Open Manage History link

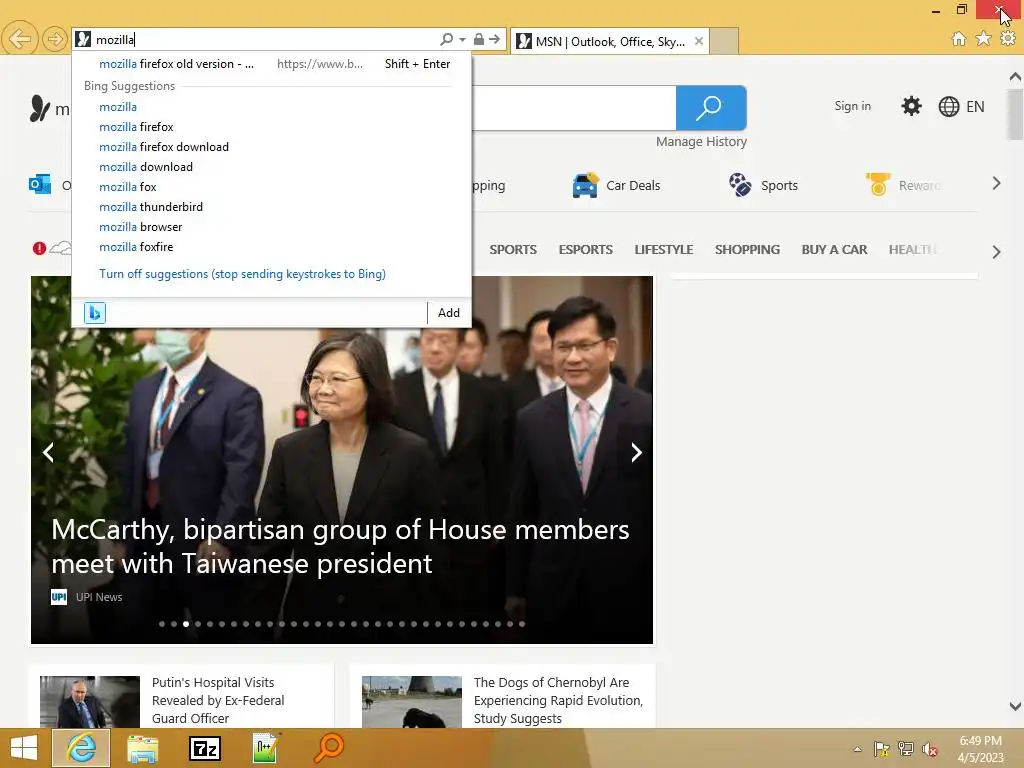click(x=701, y=142)
